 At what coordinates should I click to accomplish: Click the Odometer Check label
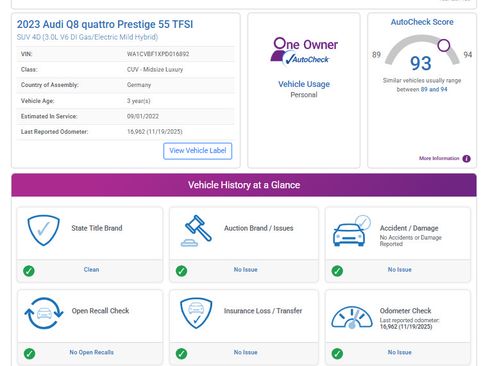pos(405,311)
